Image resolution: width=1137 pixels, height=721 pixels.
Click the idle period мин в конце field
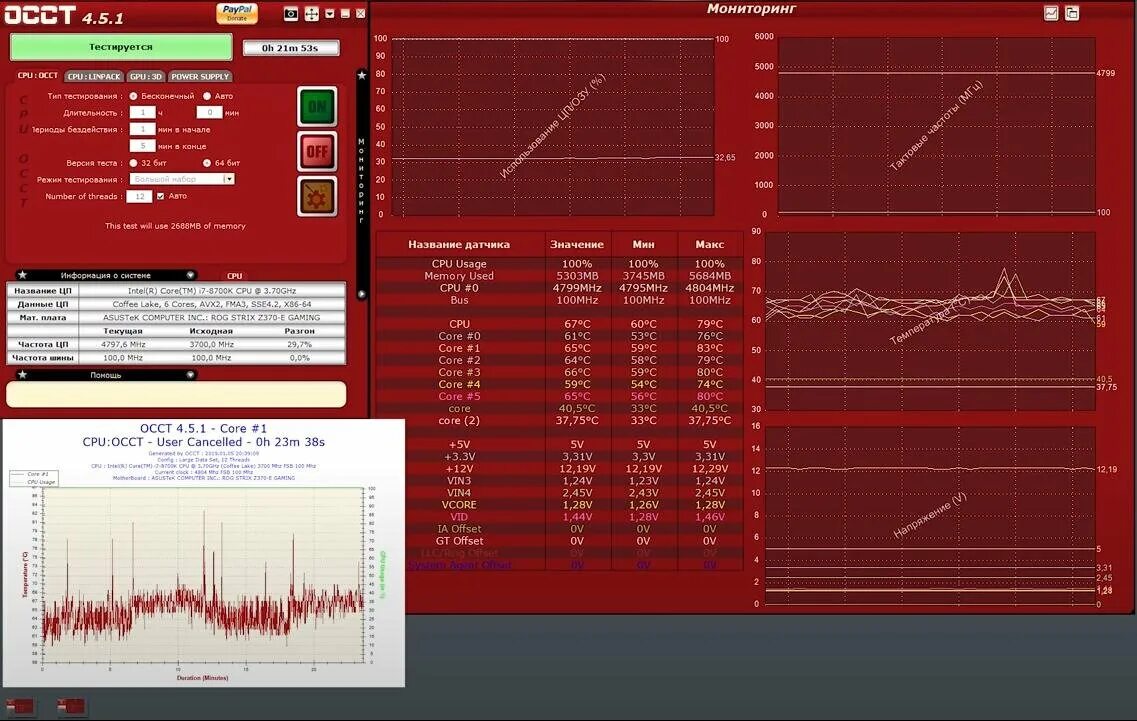pos(142,146)
